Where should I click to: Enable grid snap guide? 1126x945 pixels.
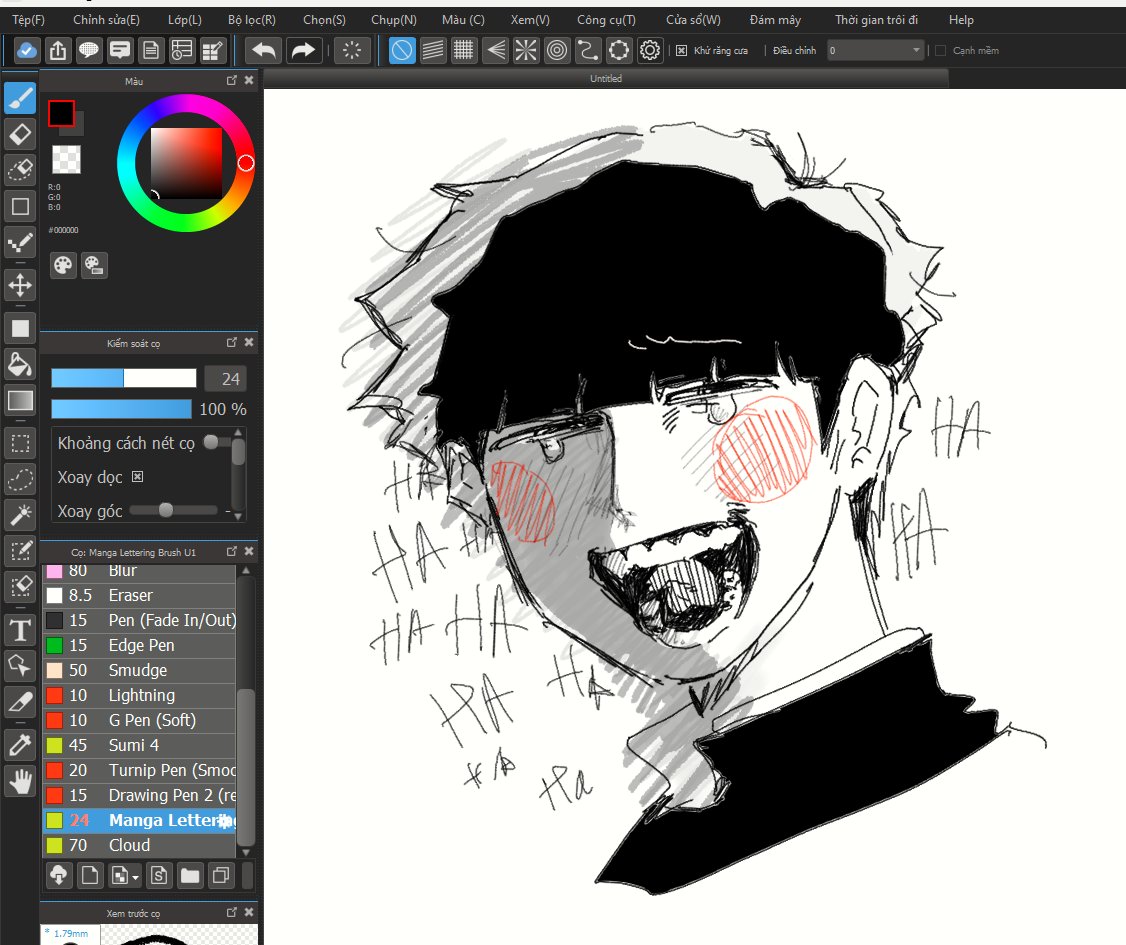464,50
